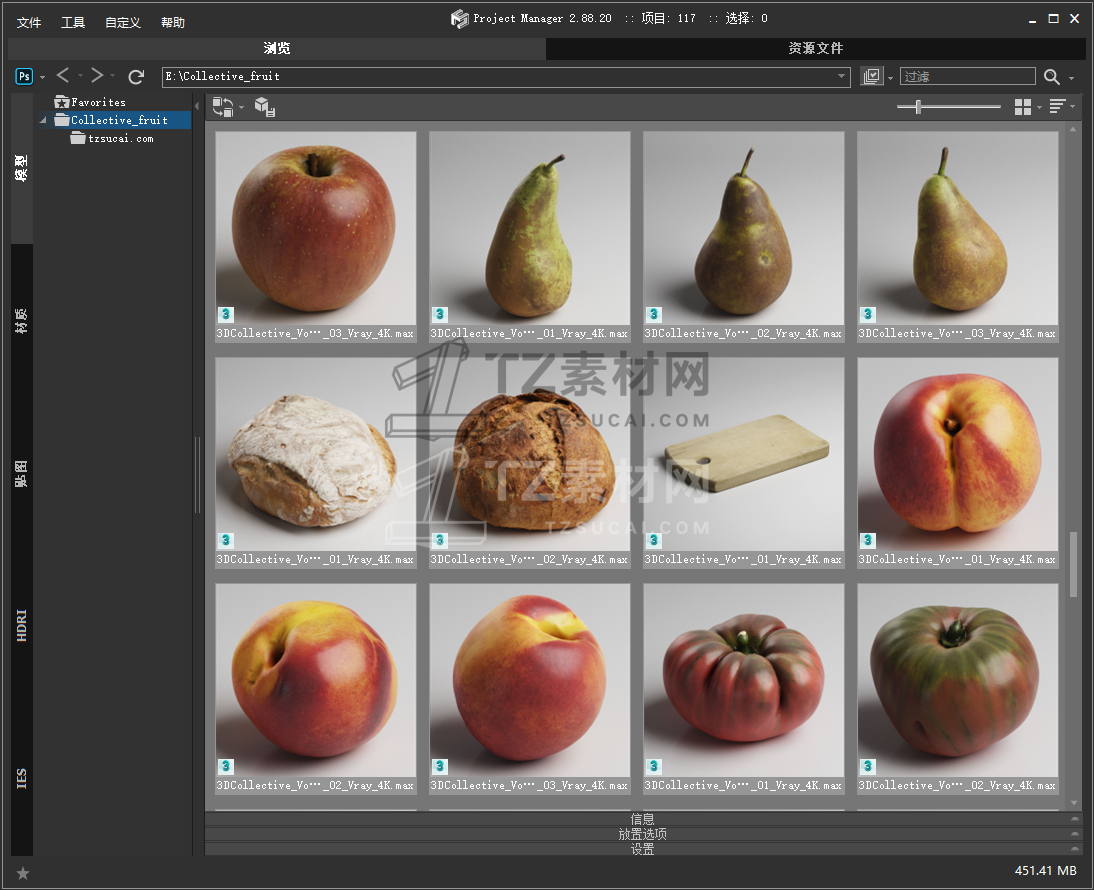Open the tzsucai.com subfolder

click(x=120, y=139)
